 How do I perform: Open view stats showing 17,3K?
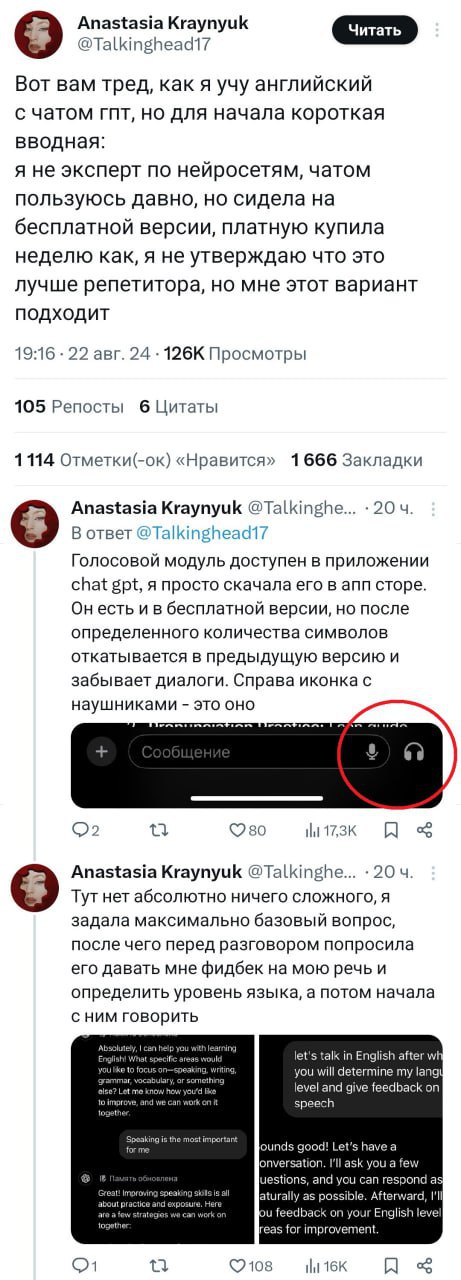330,829
